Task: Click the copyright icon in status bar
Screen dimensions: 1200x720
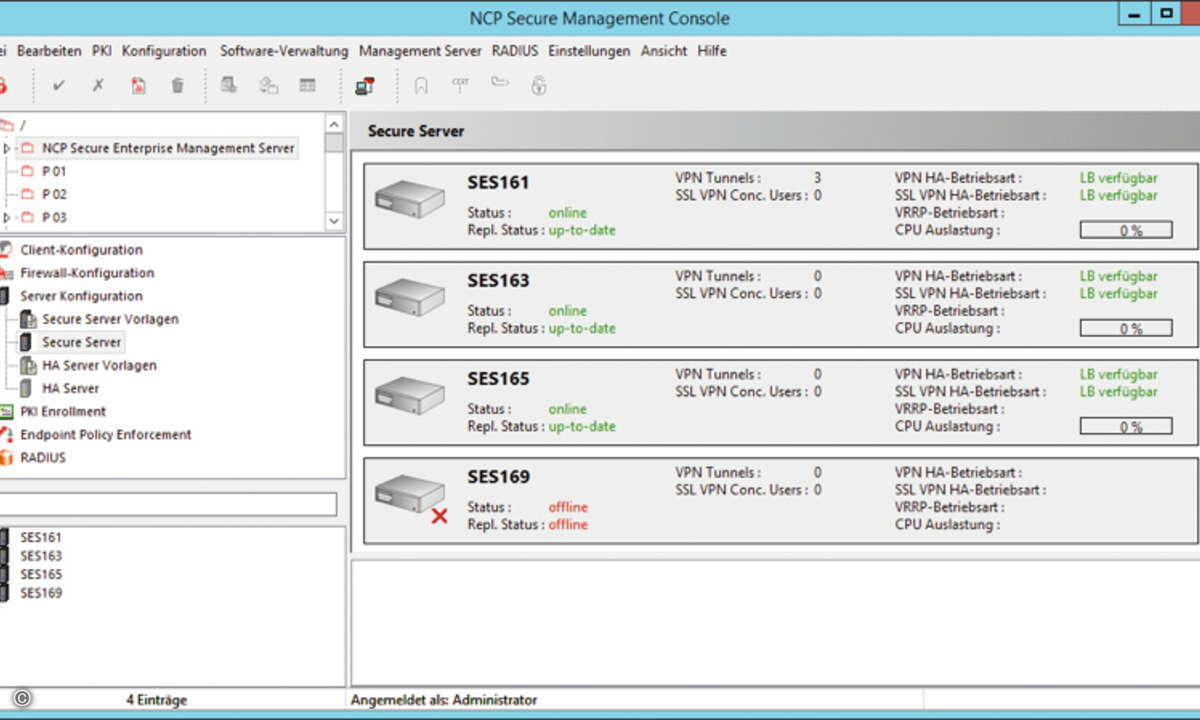Action: click(23, 699)
